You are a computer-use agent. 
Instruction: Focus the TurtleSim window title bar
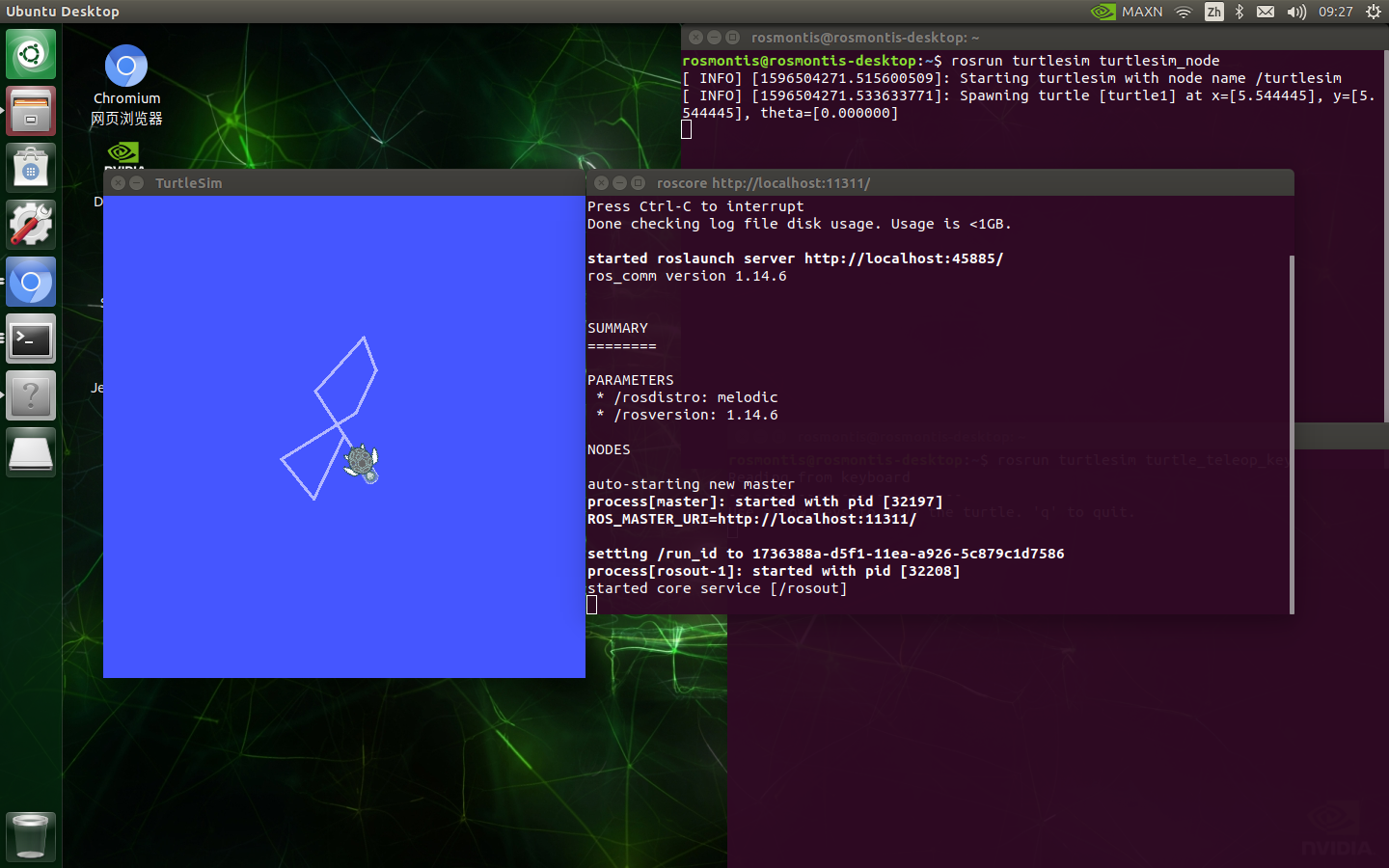[x=344, y=182]
